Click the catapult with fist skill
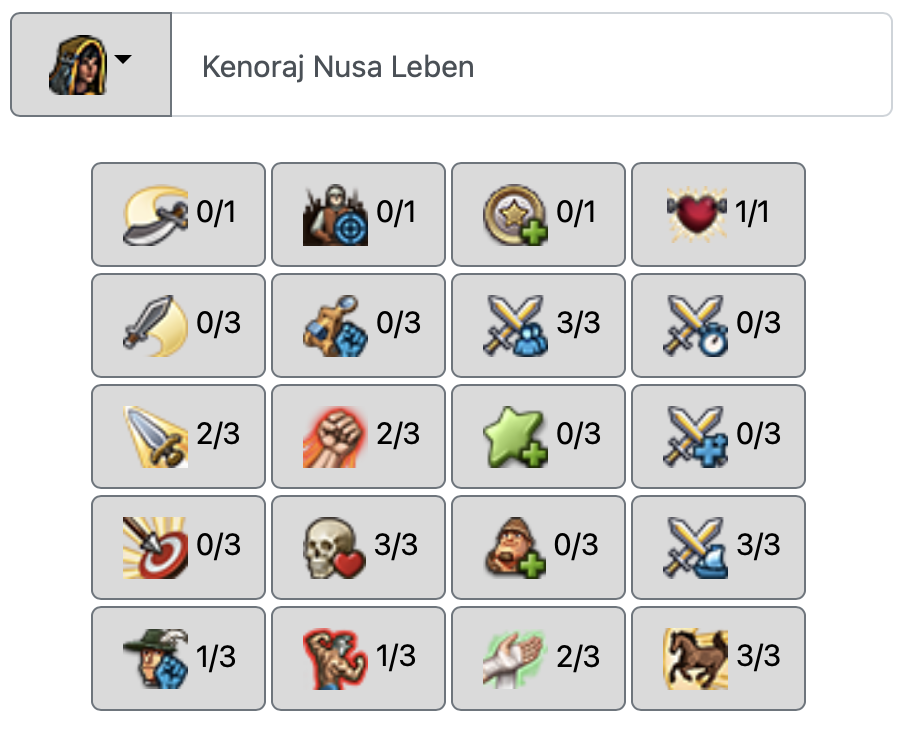 click(x=358, y=324)
